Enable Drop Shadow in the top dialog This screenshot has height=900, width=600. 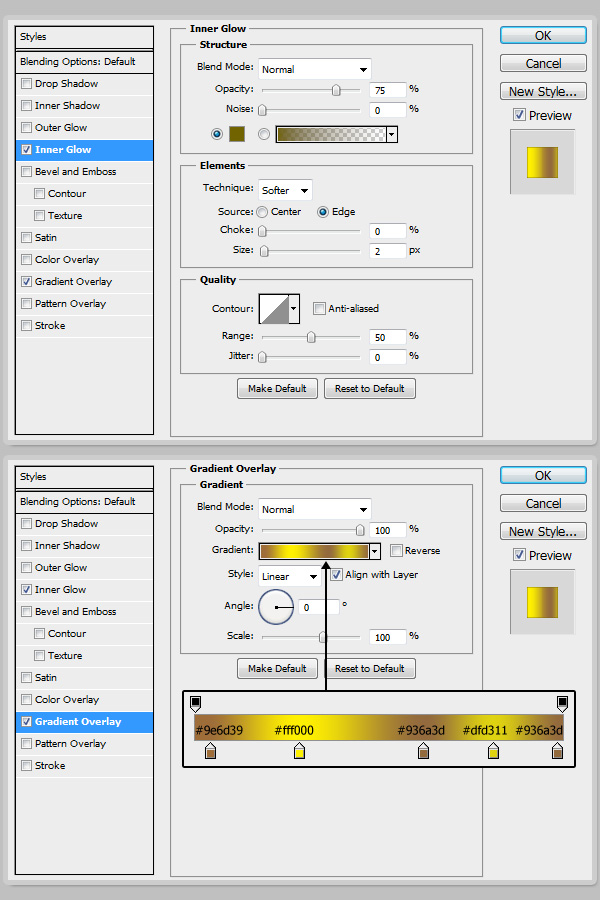[26, 84]
